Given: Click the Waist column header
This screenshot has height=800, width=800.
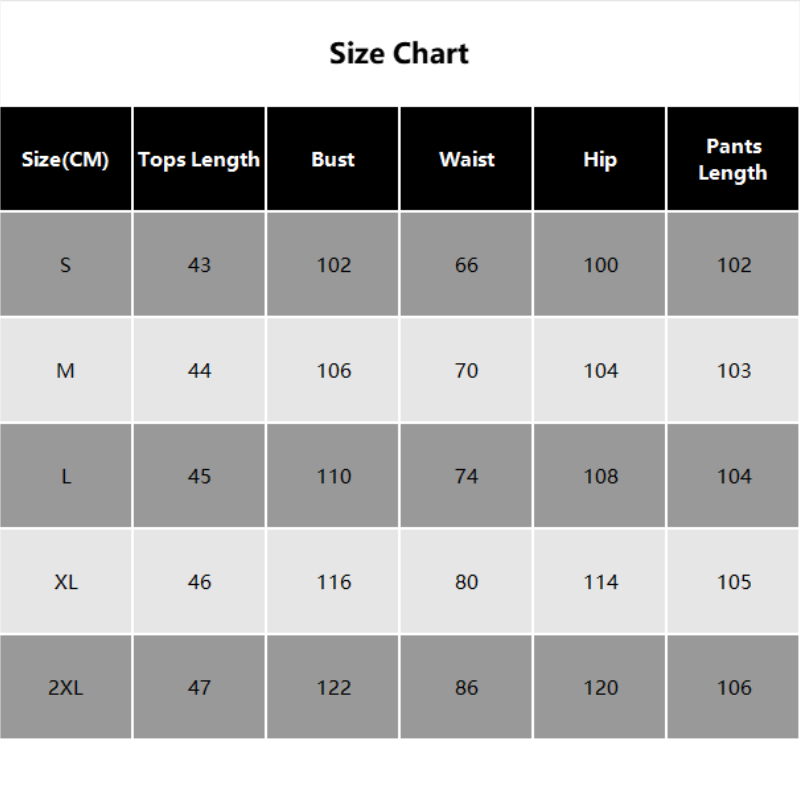Looking at the screenshot, I should coord(467,159).
